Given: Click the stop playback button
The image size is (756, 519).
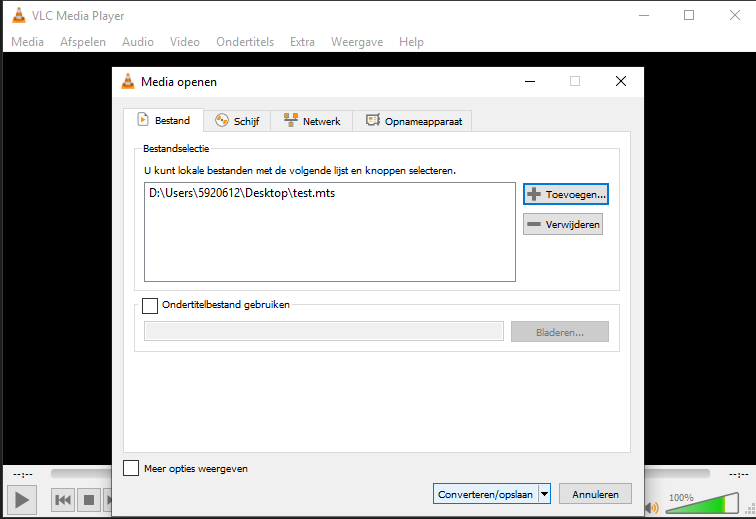Looking at the screenshot, I should [x=89, y=500].
